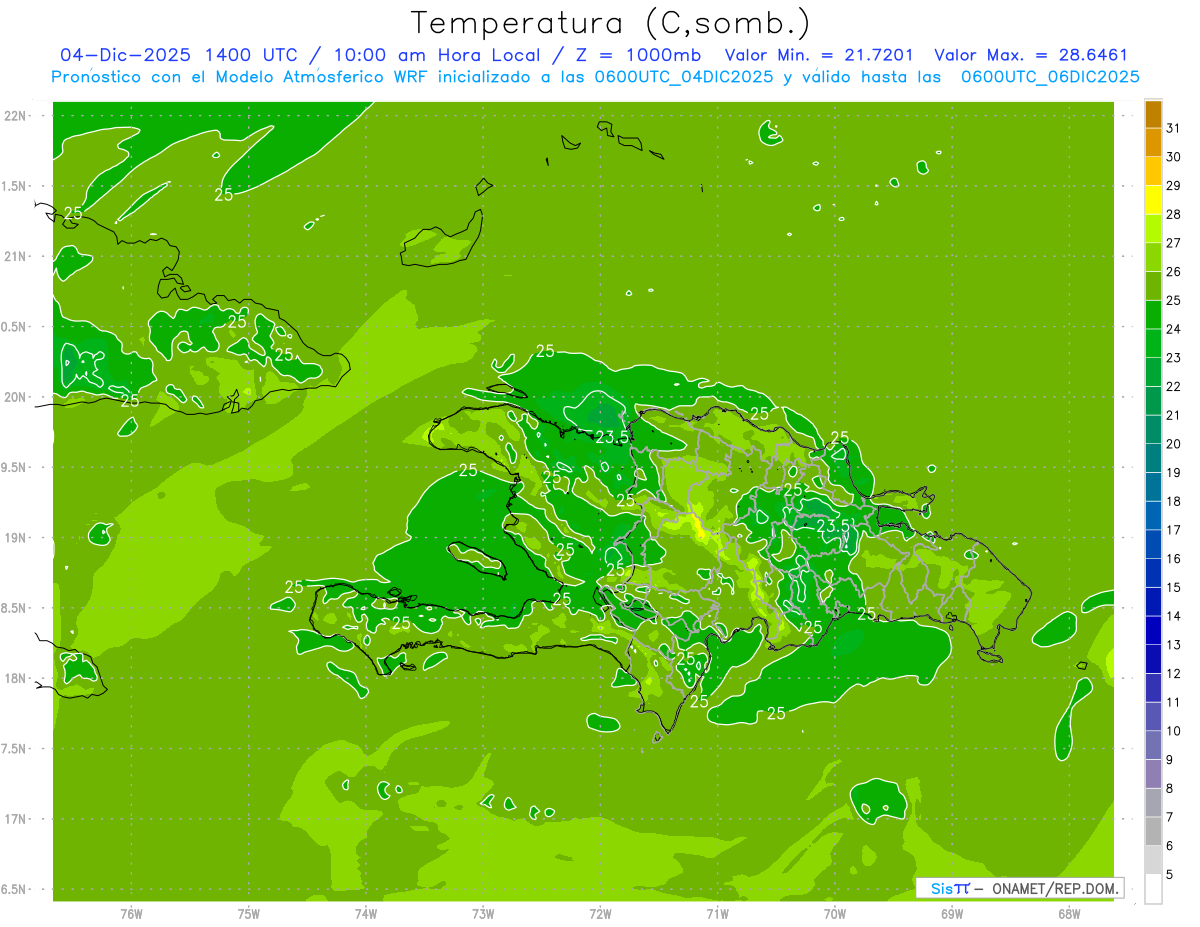Screen dimensions: 1200x927
Task: Click the 10 value on color legend
Action: point(1174,731)
